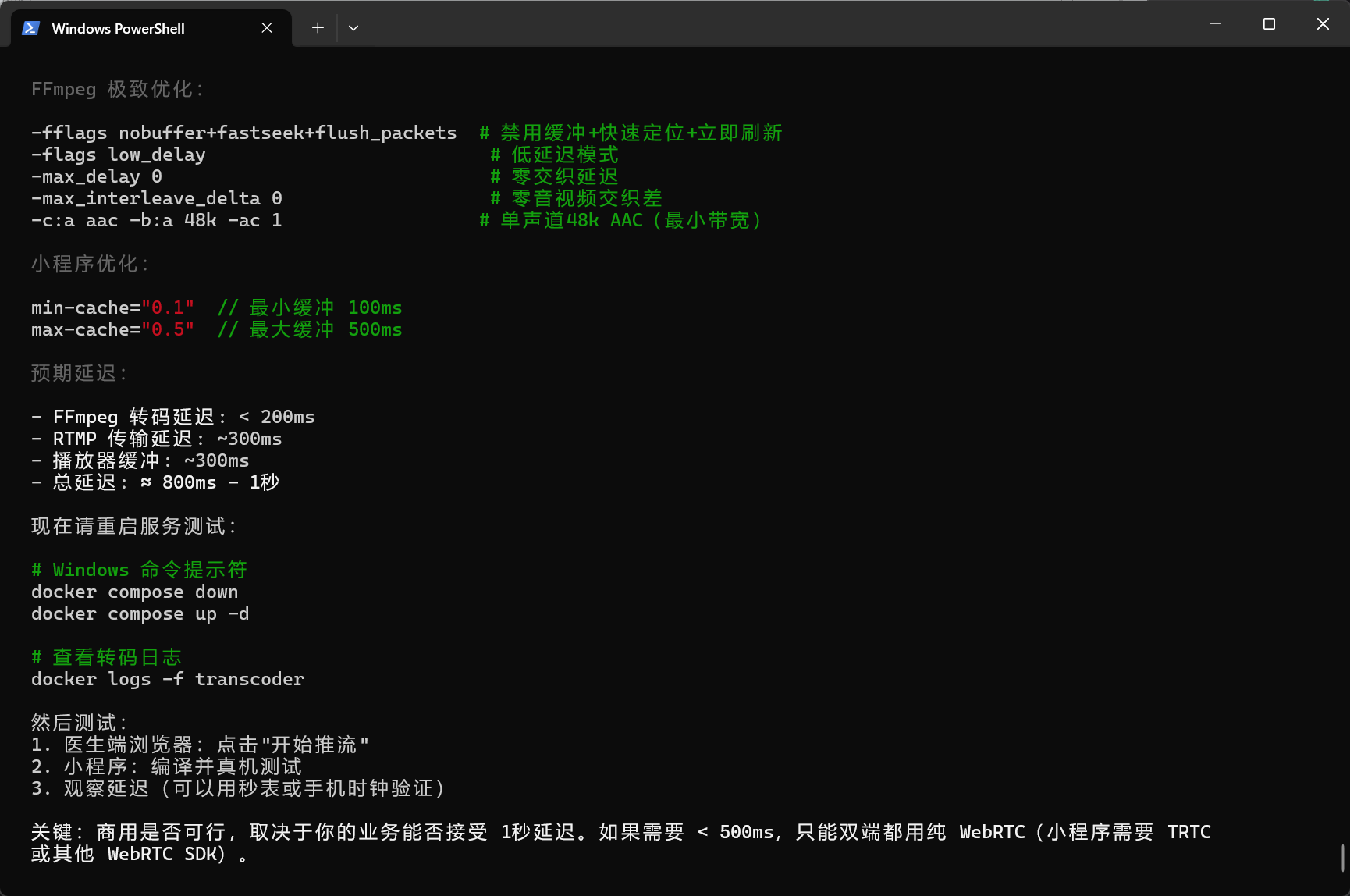Click the 'docker logs -f transcoder' command
This screenshot has height=896, width=1350.
coord(168,679)
